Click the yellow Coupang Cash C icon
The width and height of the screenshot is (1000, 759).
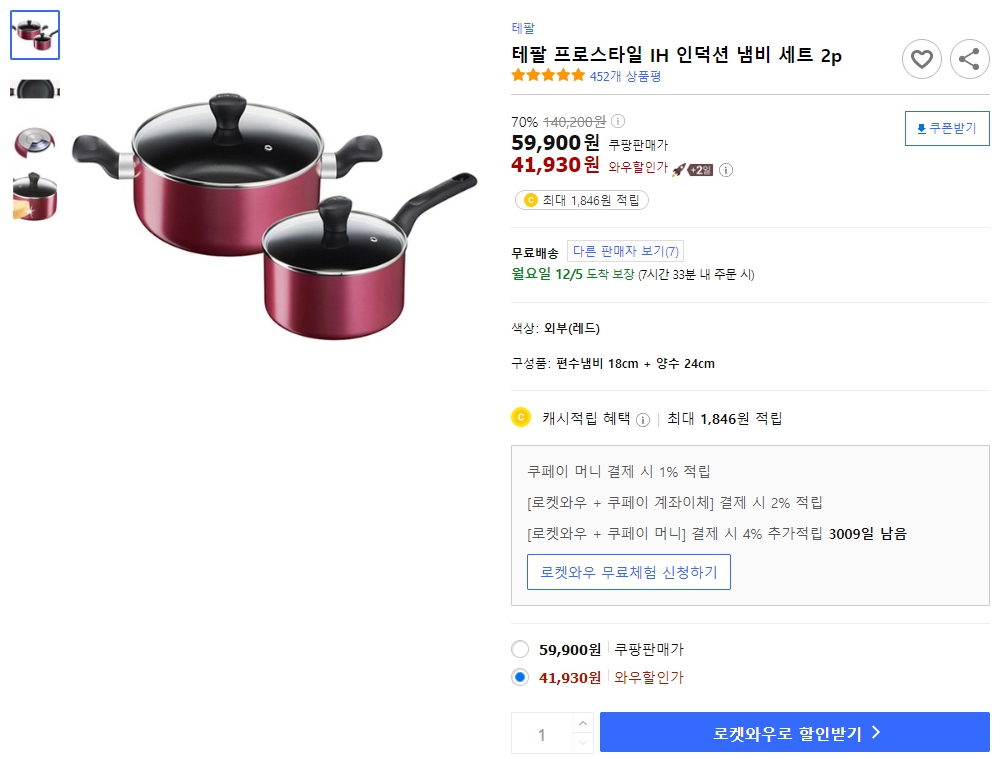click(x=521, y=417)
